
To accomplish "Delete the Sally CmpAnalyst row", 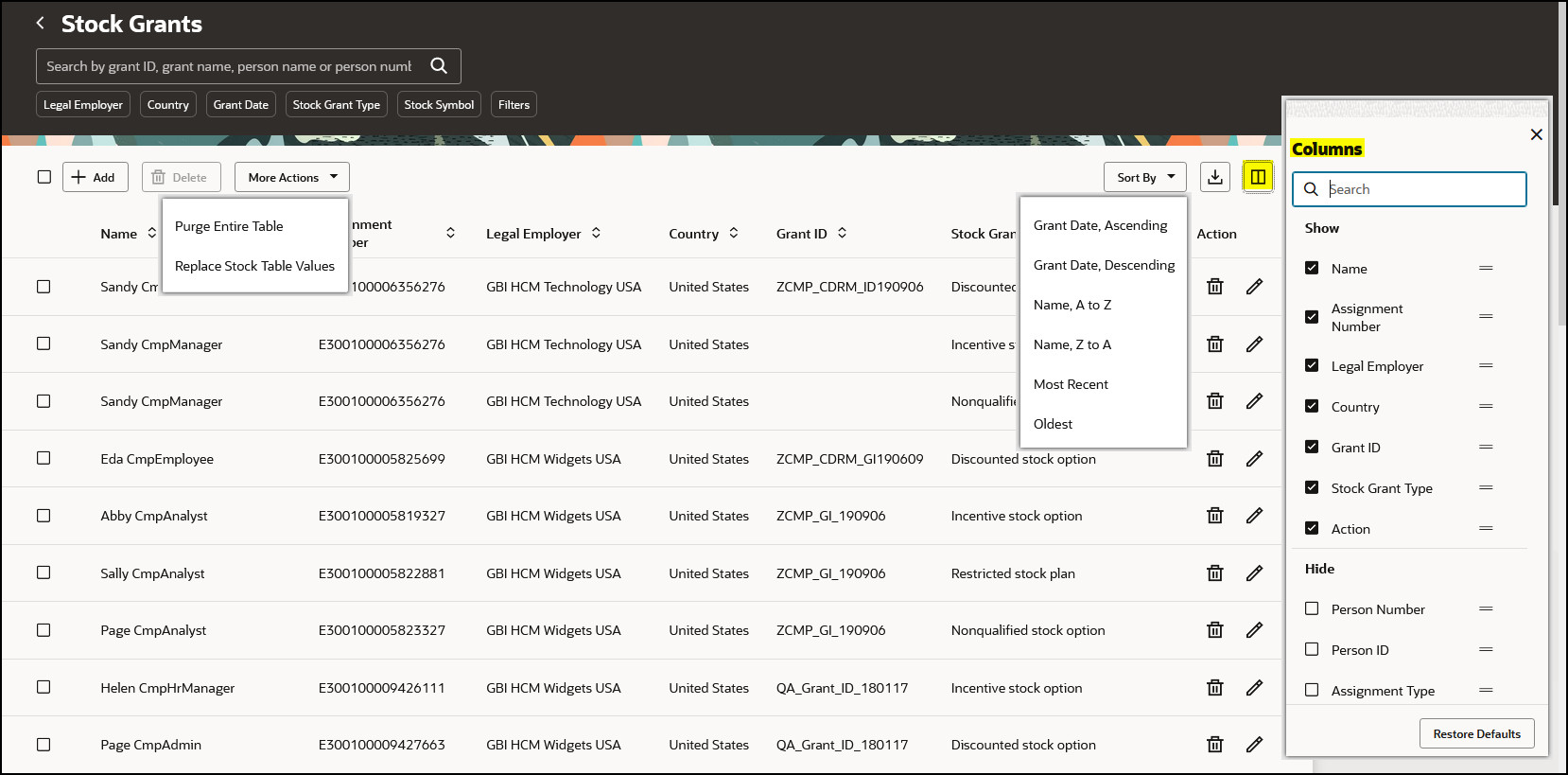I will tap(1215, 573).
